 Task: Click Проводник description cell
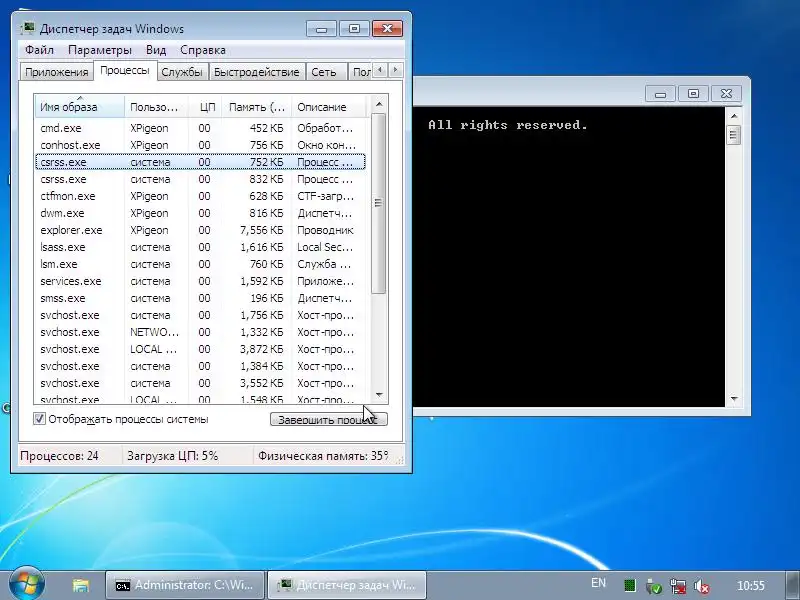[326, 230]
